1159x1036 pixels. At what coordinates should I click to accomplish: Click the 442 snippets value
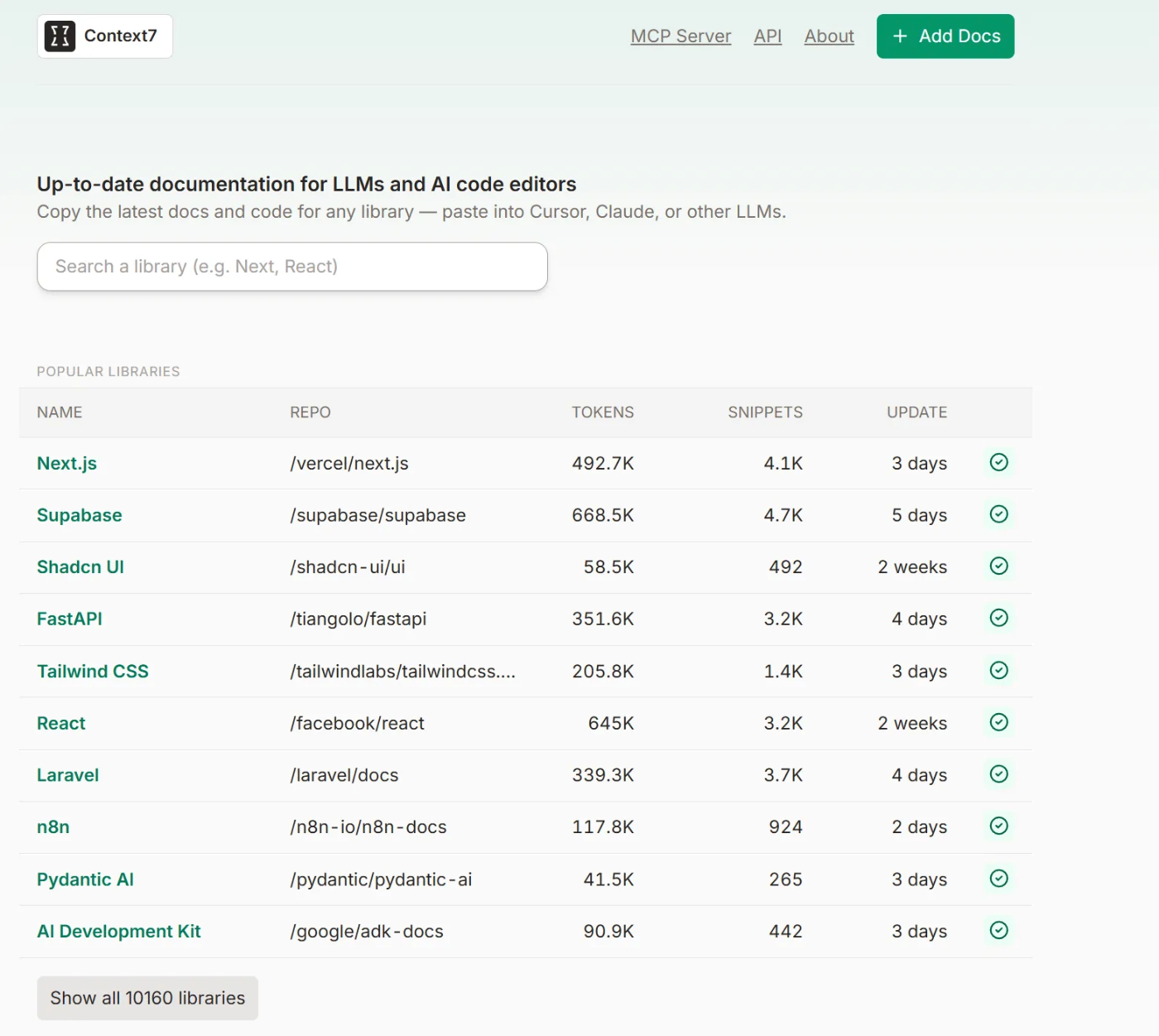pos(786,932)
